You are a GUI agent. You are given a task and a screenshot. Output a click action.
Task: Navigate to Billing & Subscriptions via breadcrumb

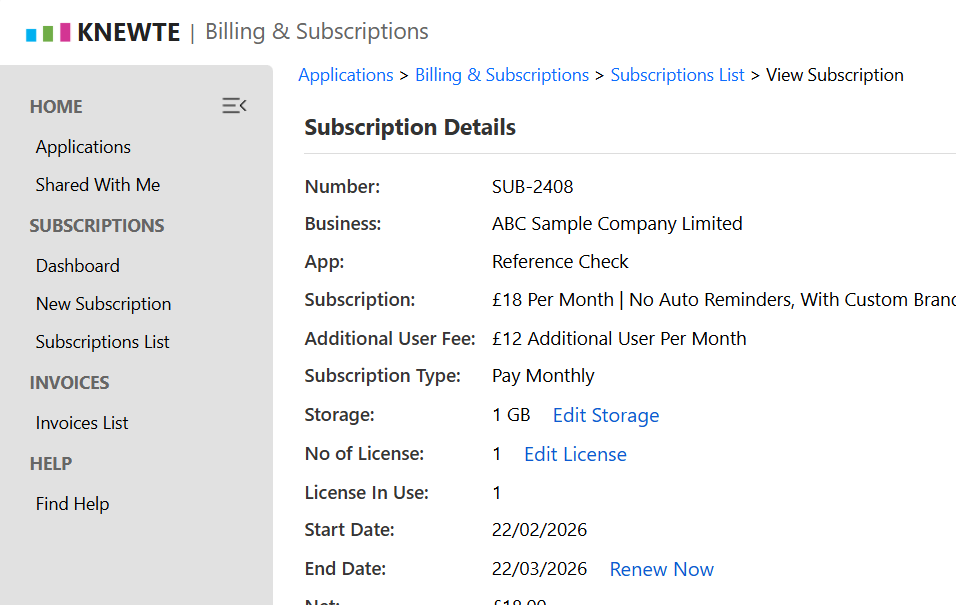pyautogui.click(x=502, y=74)
